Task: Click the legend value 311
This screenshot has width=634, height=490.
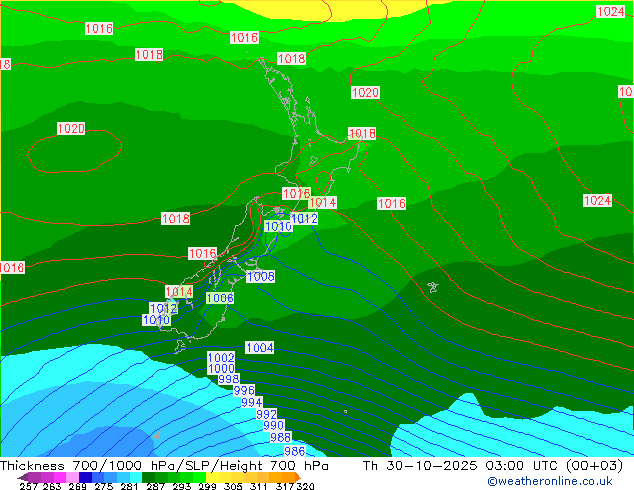Action: [259, 486]
